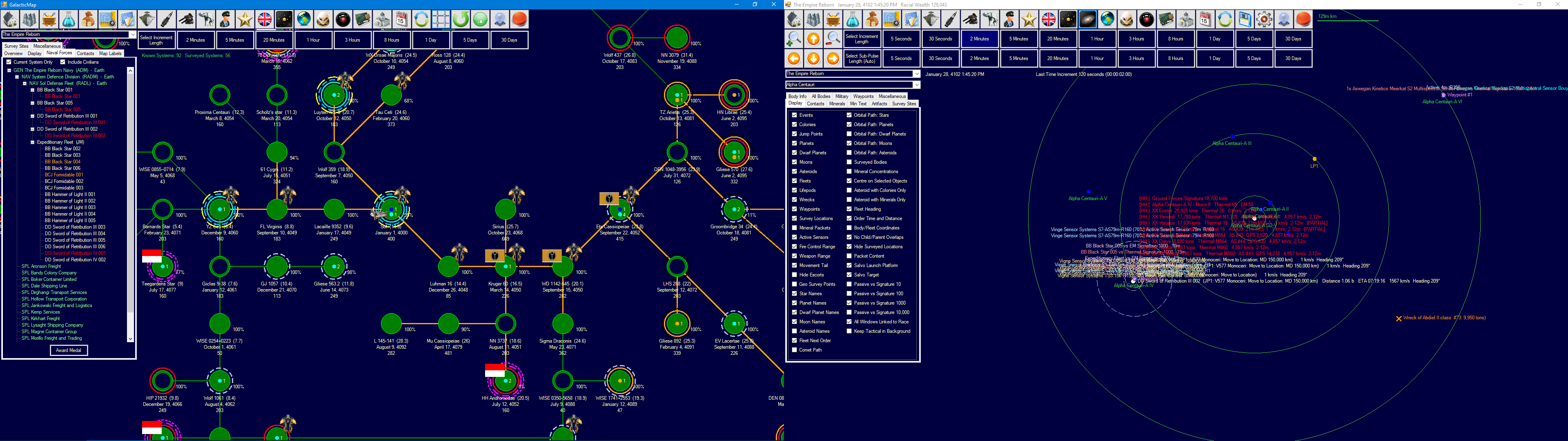Open the Alpha Centauri system dropdown
Viewport: 1568px width, 441px height.
pyautogui.click(x=852, y=85)
